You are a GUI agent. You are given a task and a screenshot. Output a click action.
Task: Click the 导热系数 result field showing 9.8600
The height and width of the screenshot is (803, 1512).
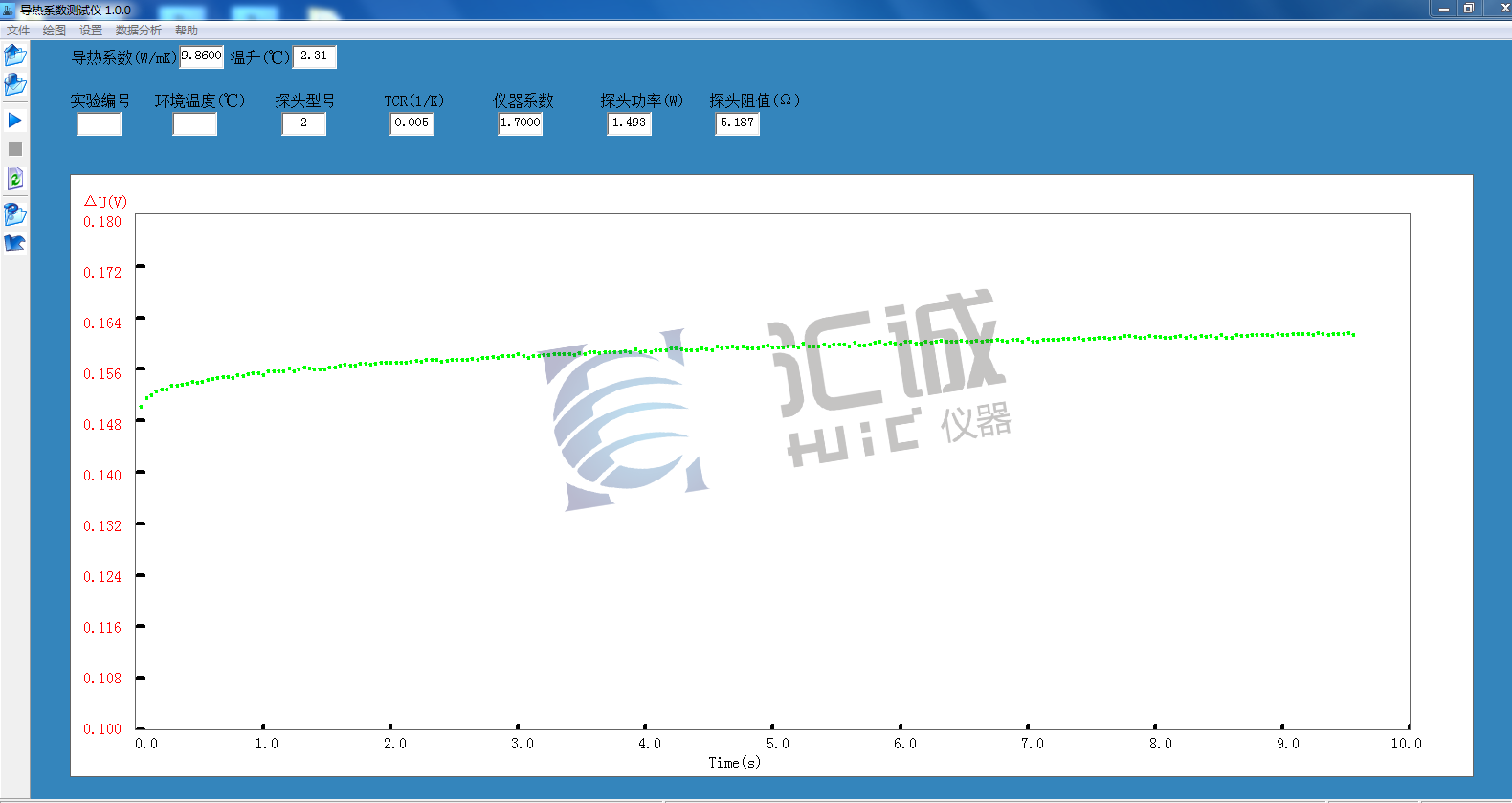click(x=201, y=56)
